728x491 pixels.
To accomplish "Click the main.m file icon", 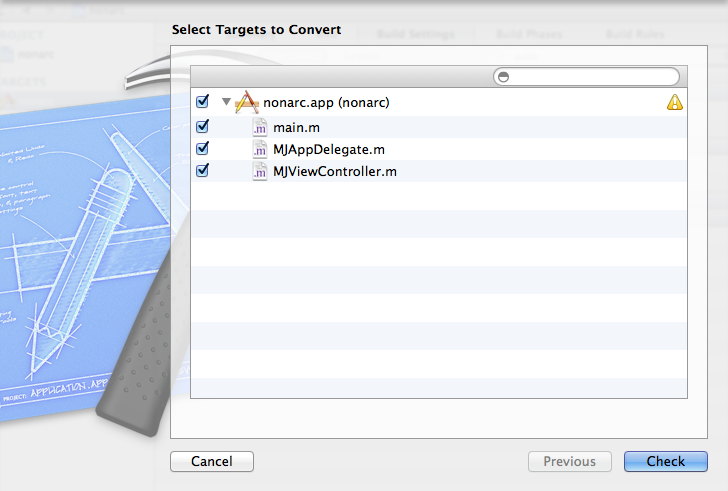I will click(x=260, y=127).
